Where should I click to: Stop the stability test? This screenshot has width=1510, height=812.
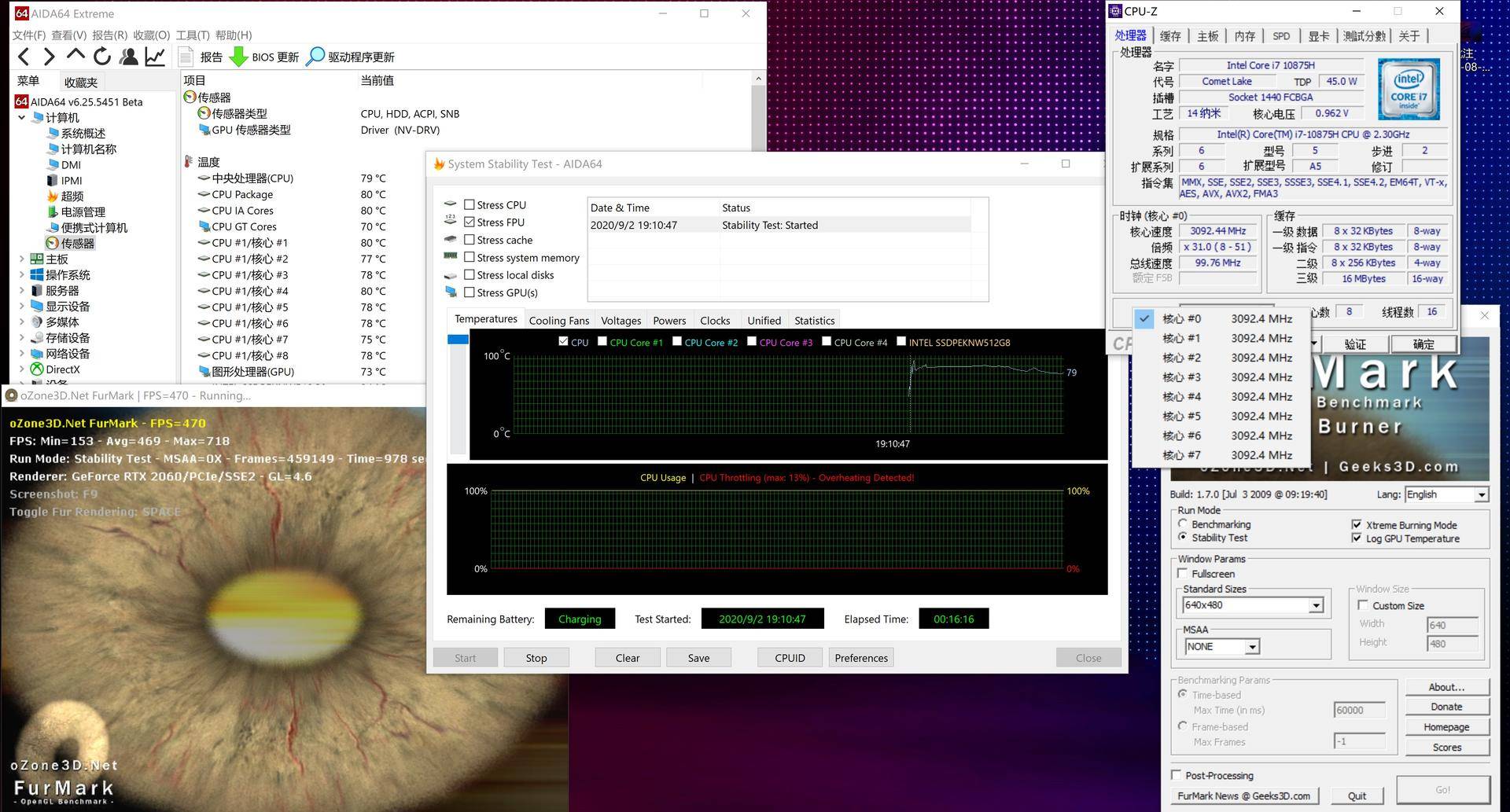(x=536, y=658)
